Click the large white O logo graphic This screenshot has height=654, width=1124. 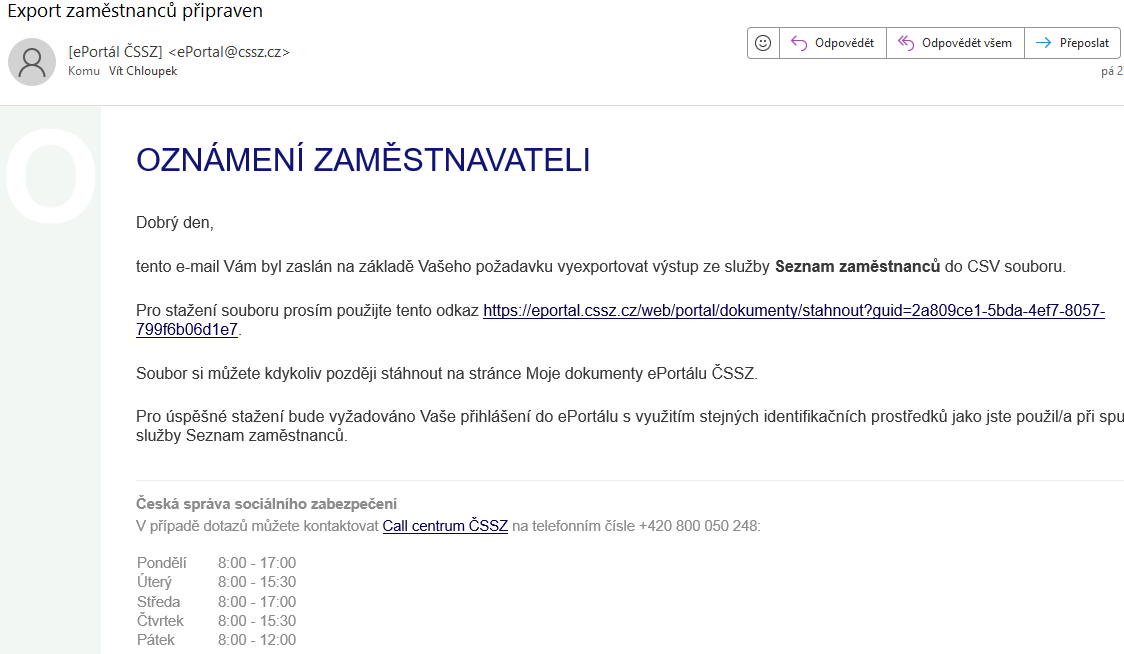tap(50, 177)
